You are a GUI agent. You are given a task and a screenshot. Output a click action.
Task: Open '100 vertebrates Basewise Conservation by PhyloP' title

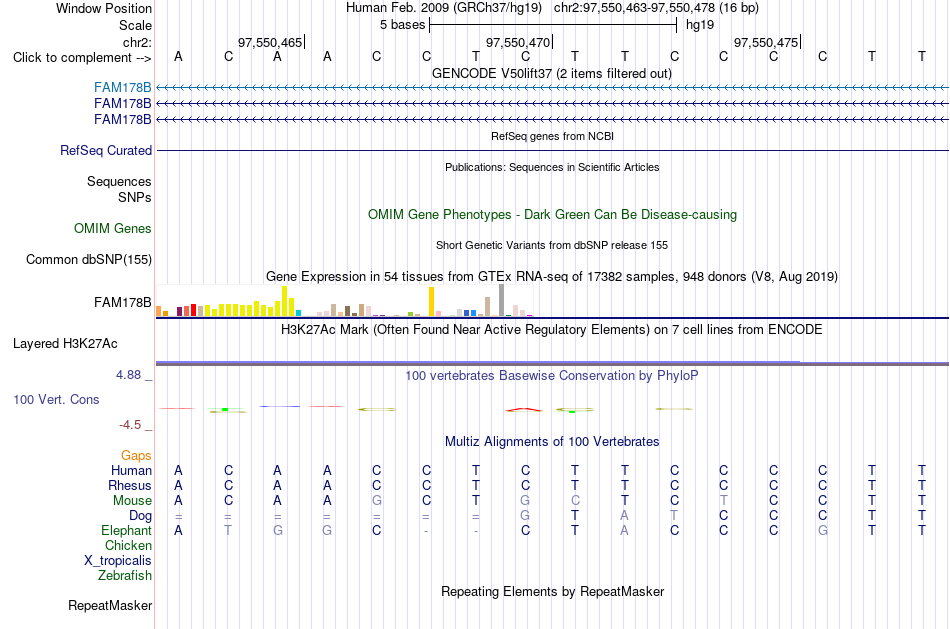tap(552, 376)
